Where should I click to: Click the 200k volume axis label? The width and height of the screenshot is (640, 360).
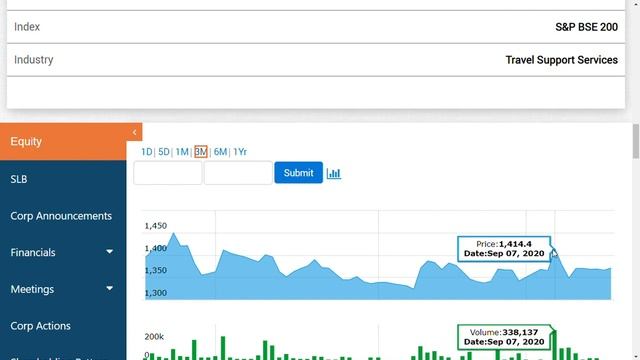point(154,337)
